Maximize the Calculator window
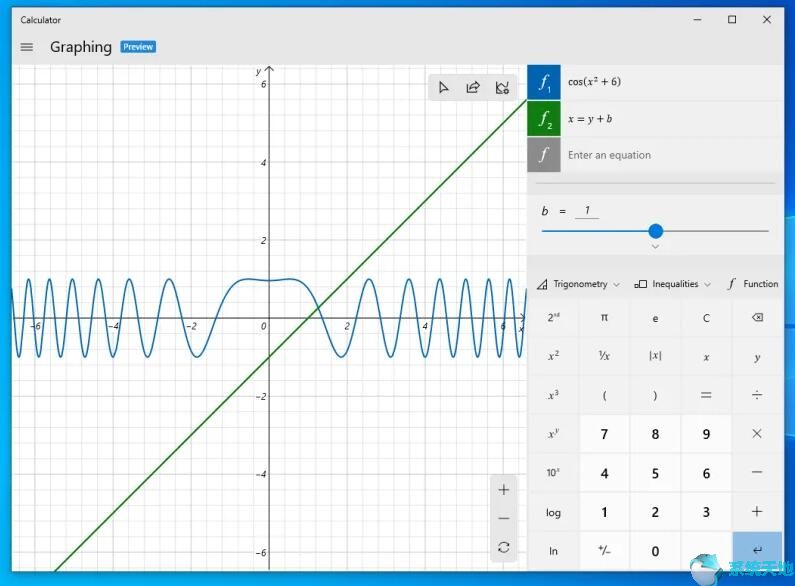Screen dimensions: 795x586 coord(732,20)
